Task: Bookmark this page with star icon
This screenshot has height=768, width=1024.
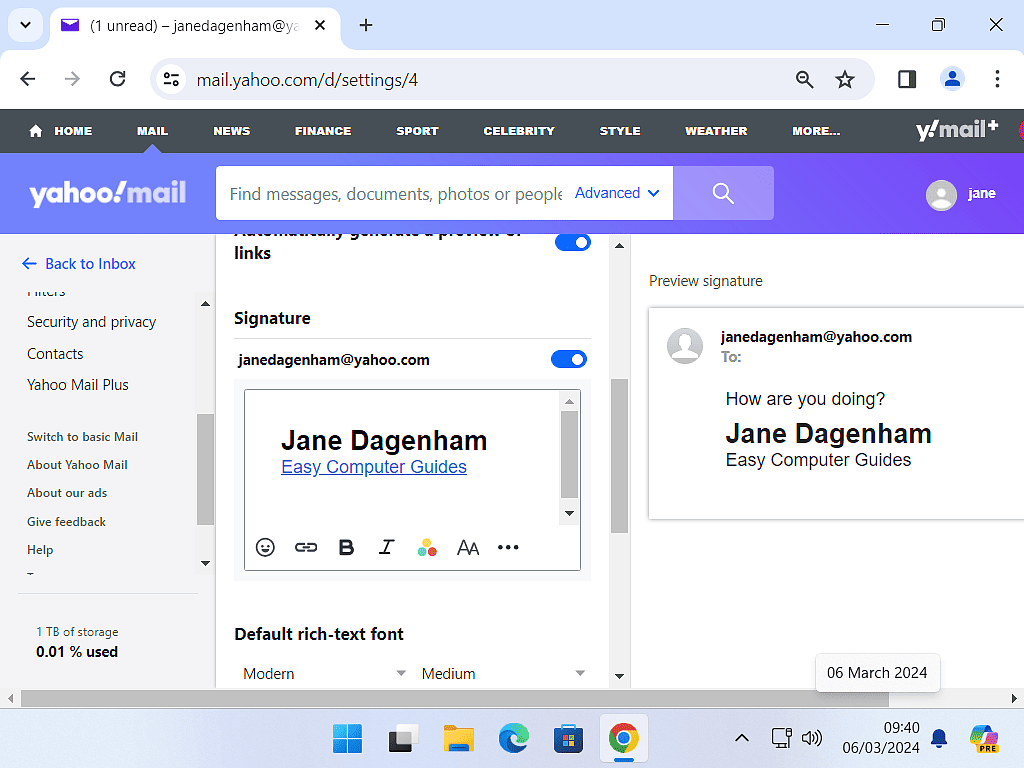Action: point(845,79)
